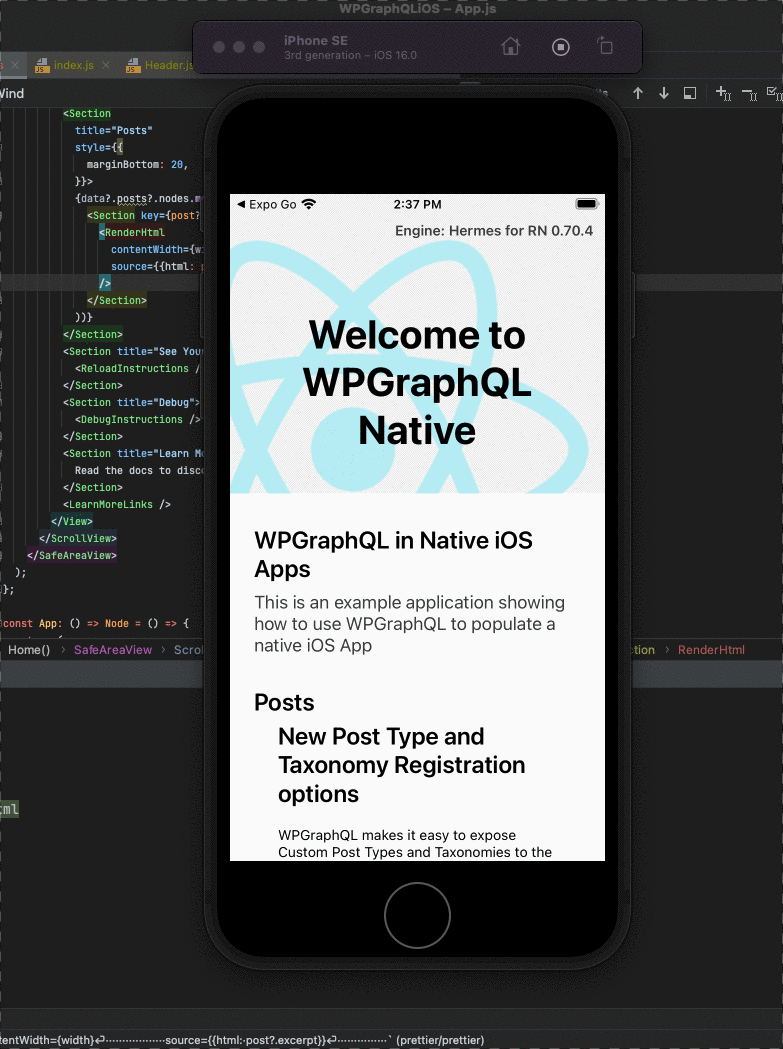783x1049 pixels.
Task: Tap the iPhone battery icon
Action: pos(586,204)
